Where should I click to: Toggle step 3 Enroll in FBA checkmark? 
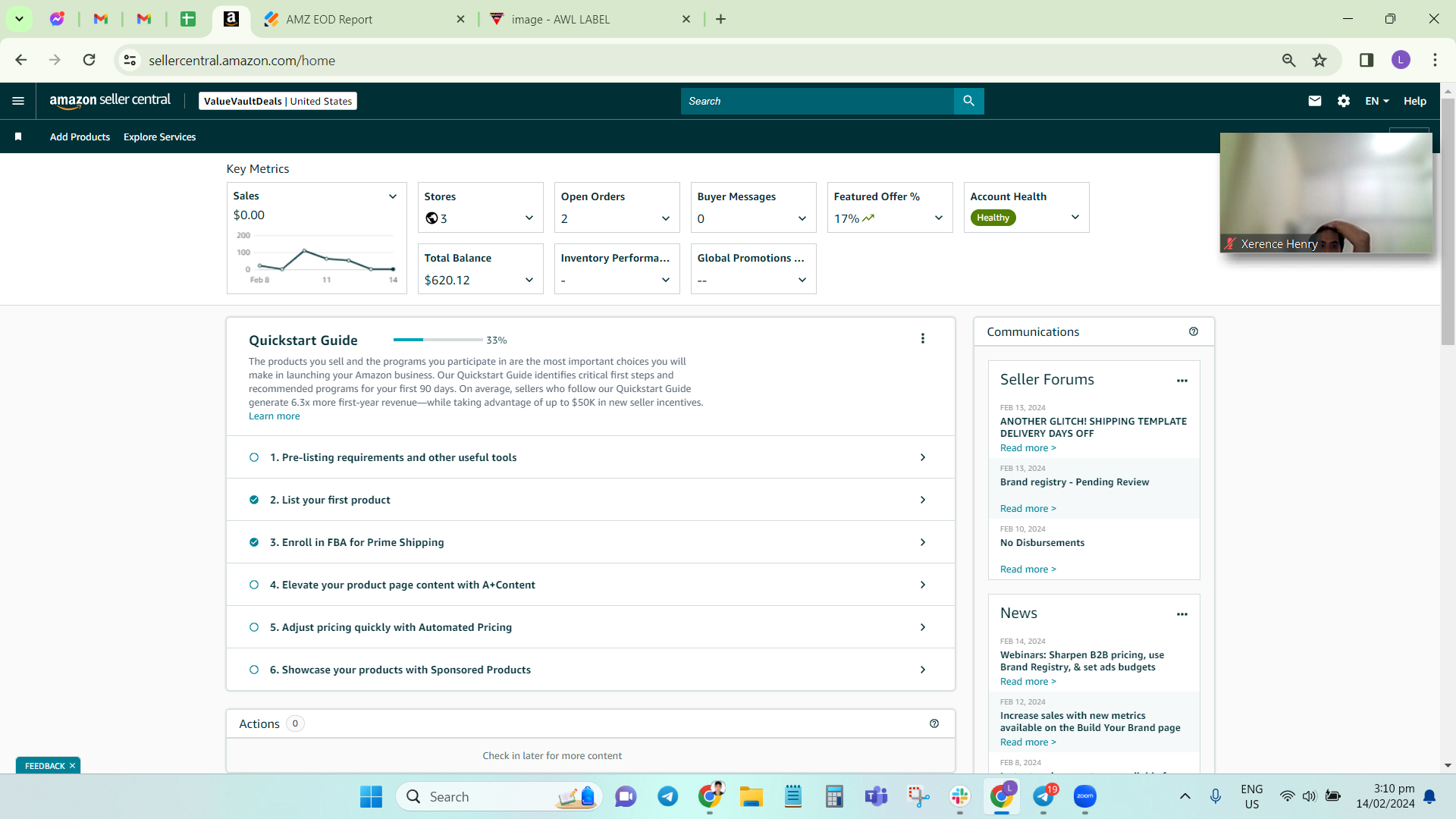(254, 542)
